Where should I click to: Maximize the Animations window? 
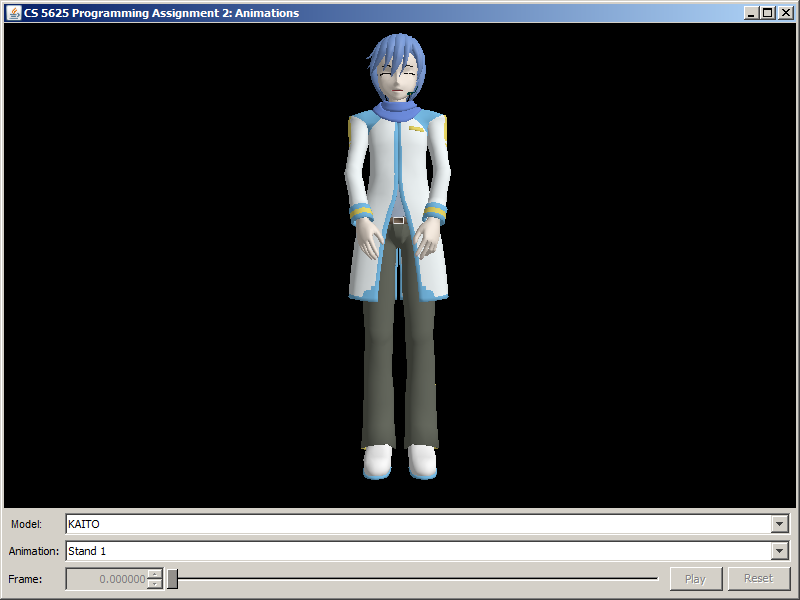coord(767,13)
